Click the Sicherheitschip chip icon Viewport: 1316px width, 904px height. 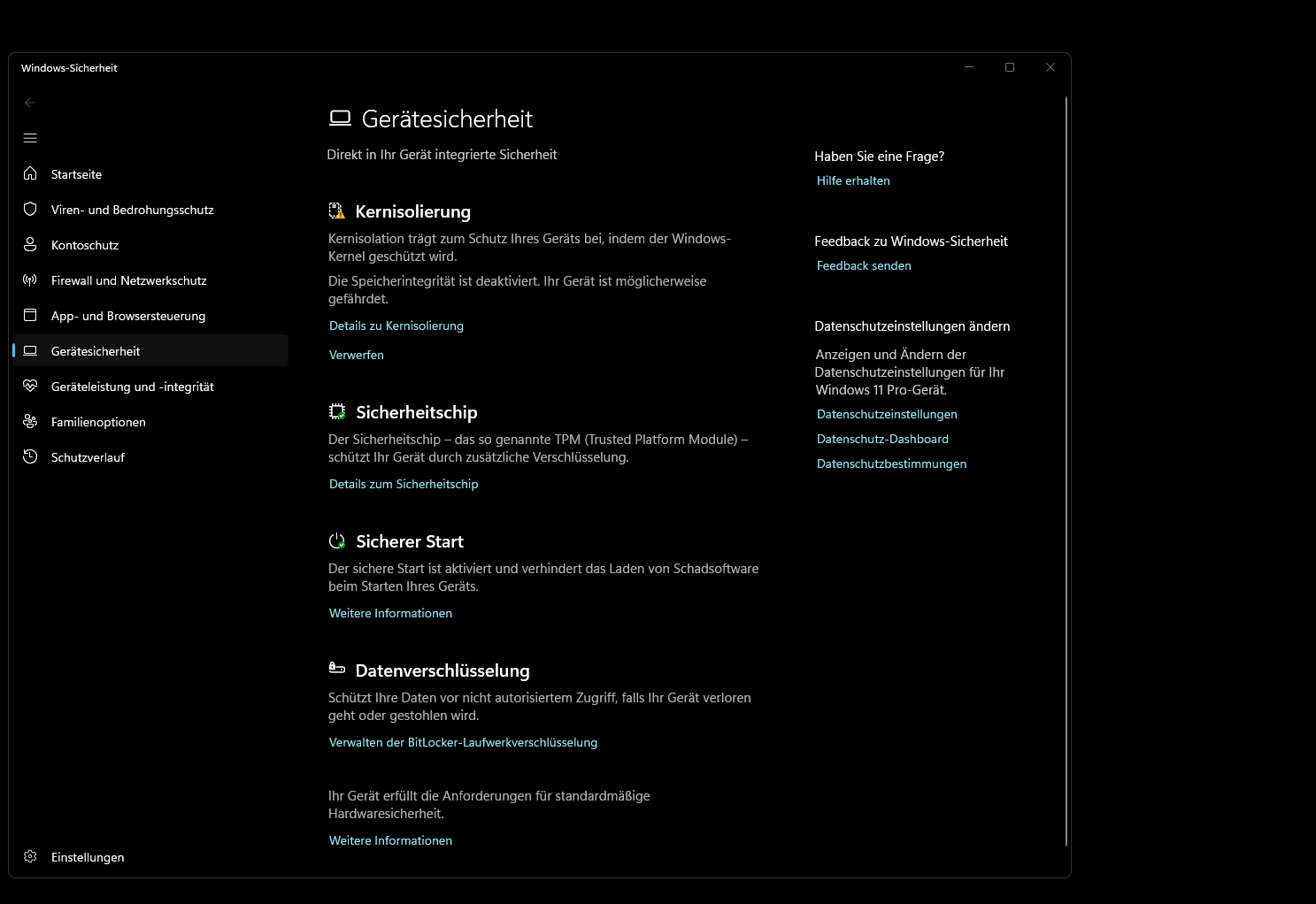tap(337, 411)
